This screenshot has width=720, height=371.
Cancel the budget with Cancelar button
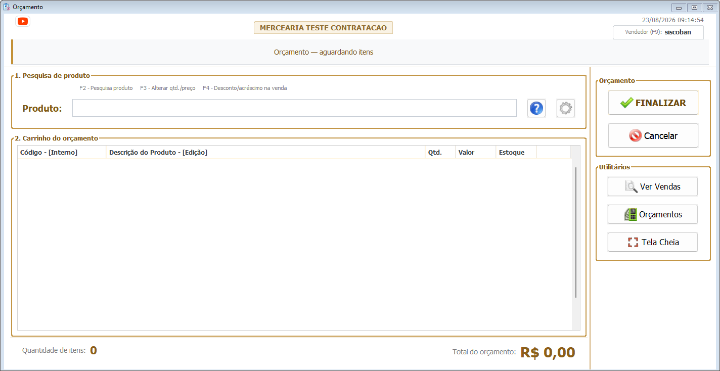click(x=653, y=135)
